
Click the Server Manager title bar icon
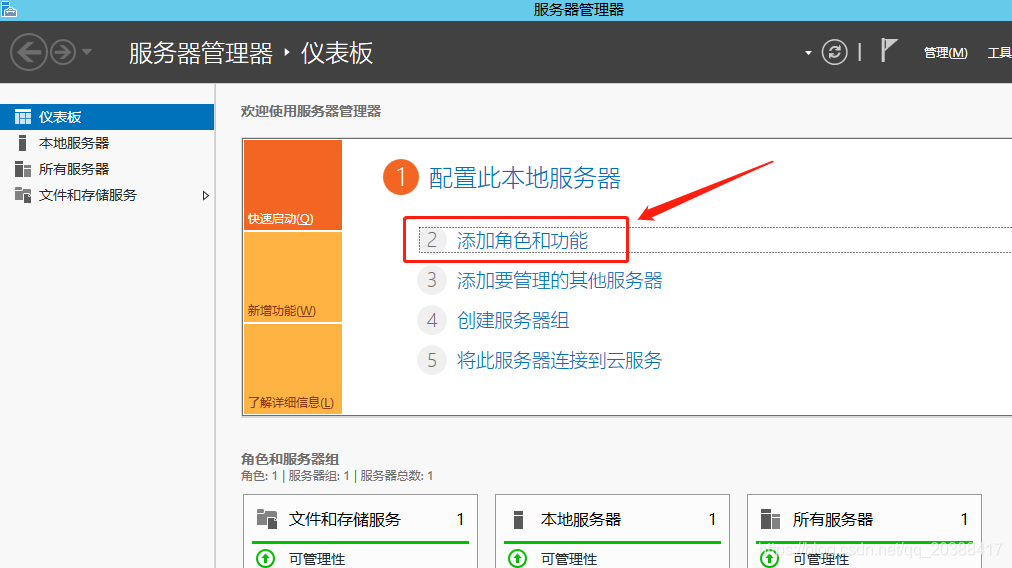[x=8, y=9]
